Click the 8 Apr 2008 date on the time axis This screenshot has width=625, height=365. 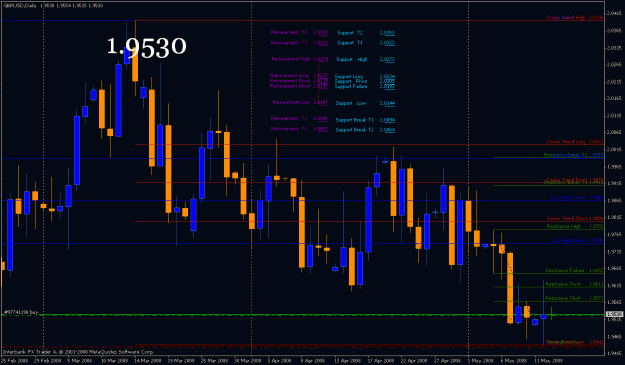pos(313,361)
